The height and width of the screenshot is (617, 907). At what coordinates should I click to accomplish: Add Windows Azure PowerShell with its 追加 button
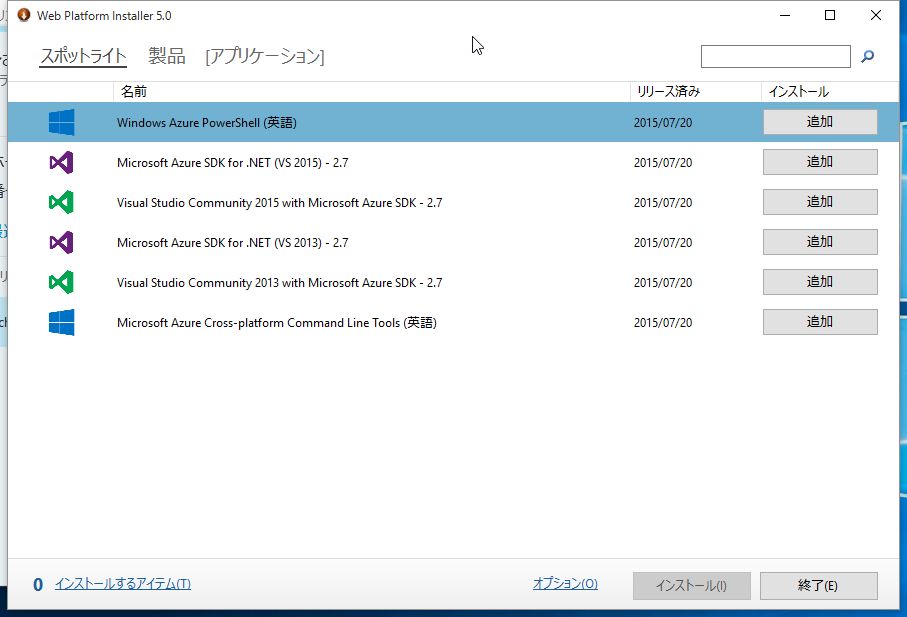pyautogui.click(x=820, y=122)
